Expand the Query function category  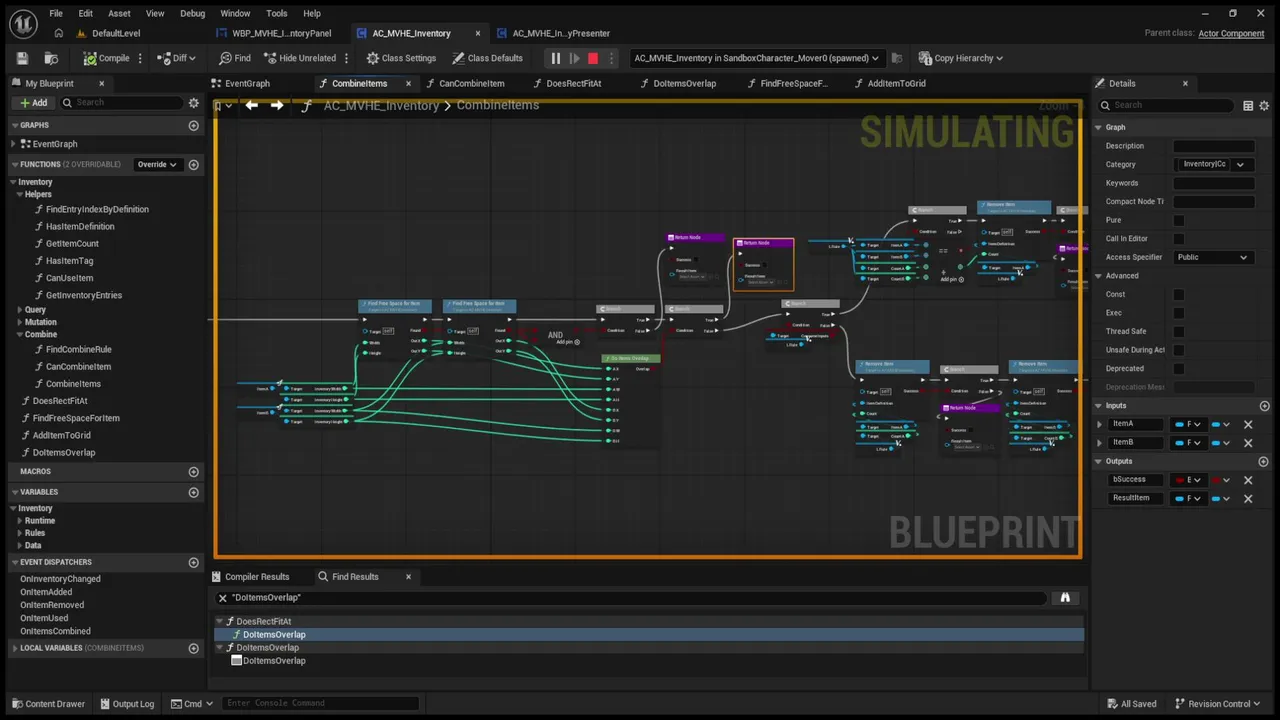(20, 310)
